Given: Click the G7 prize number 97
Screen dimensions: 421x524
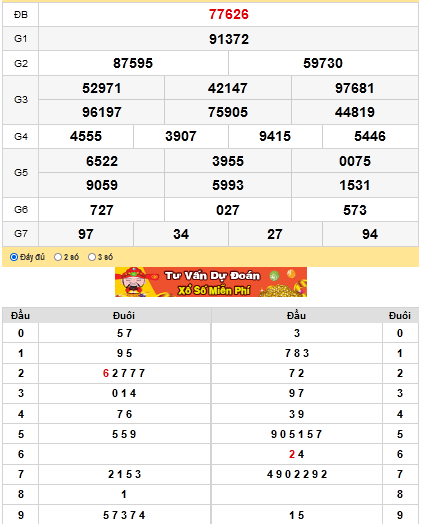Looking at the screenshot, I should click(x=86, y=234).
